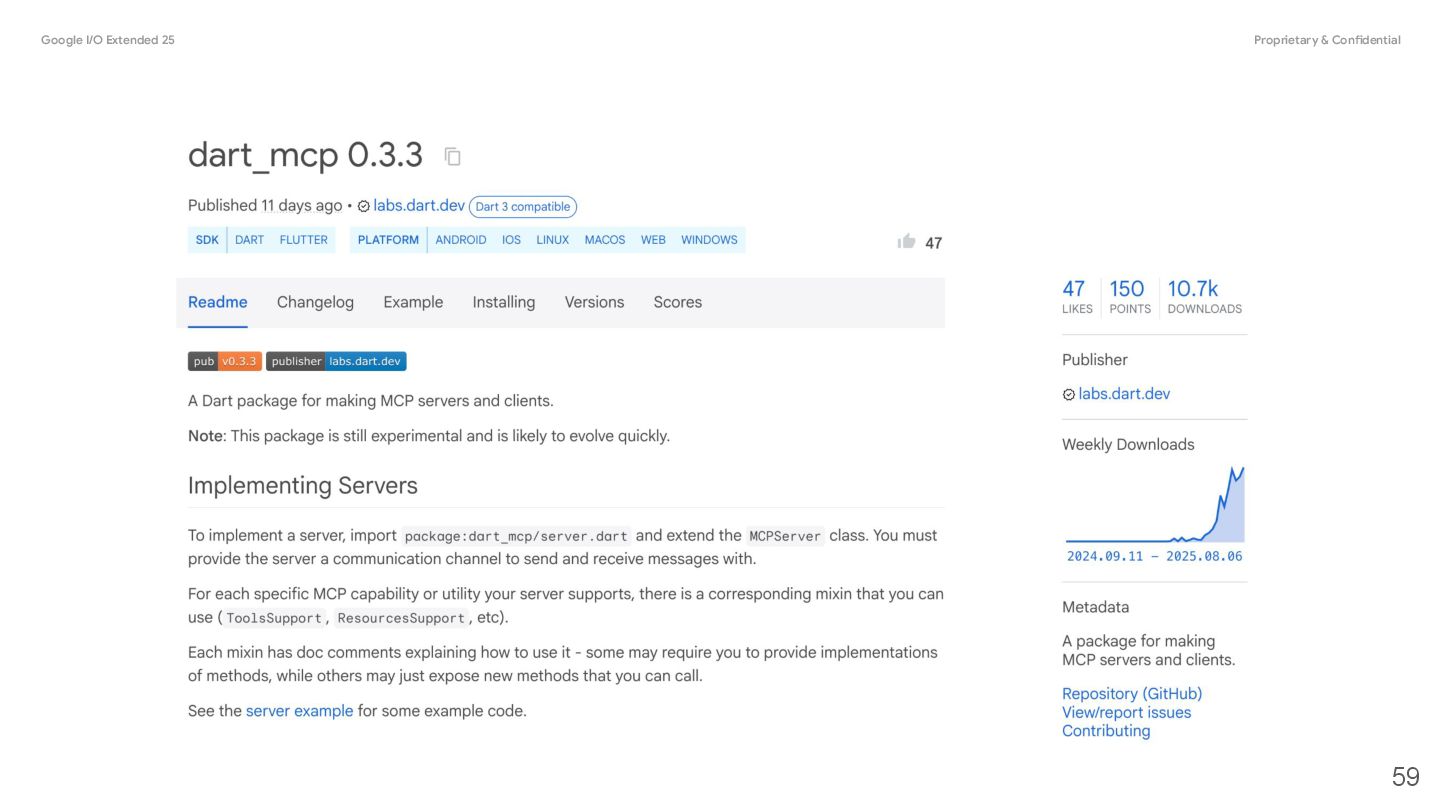Click the publisher labs.dart.dev badge
Viewport: 1440px width, 810px height.
pos(336,361)
